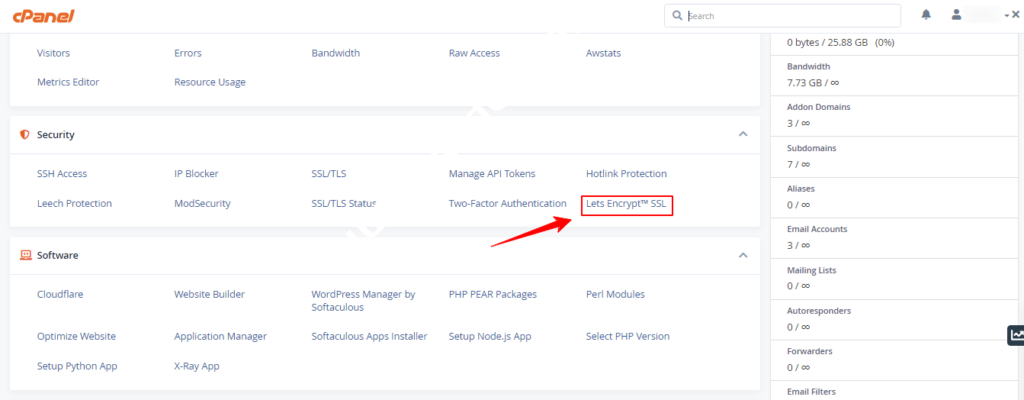Image resolution: width=1024 pixels, height=400 pixels.
Task: Open the IP Blocker tool
Action: (x=196, y=174)
